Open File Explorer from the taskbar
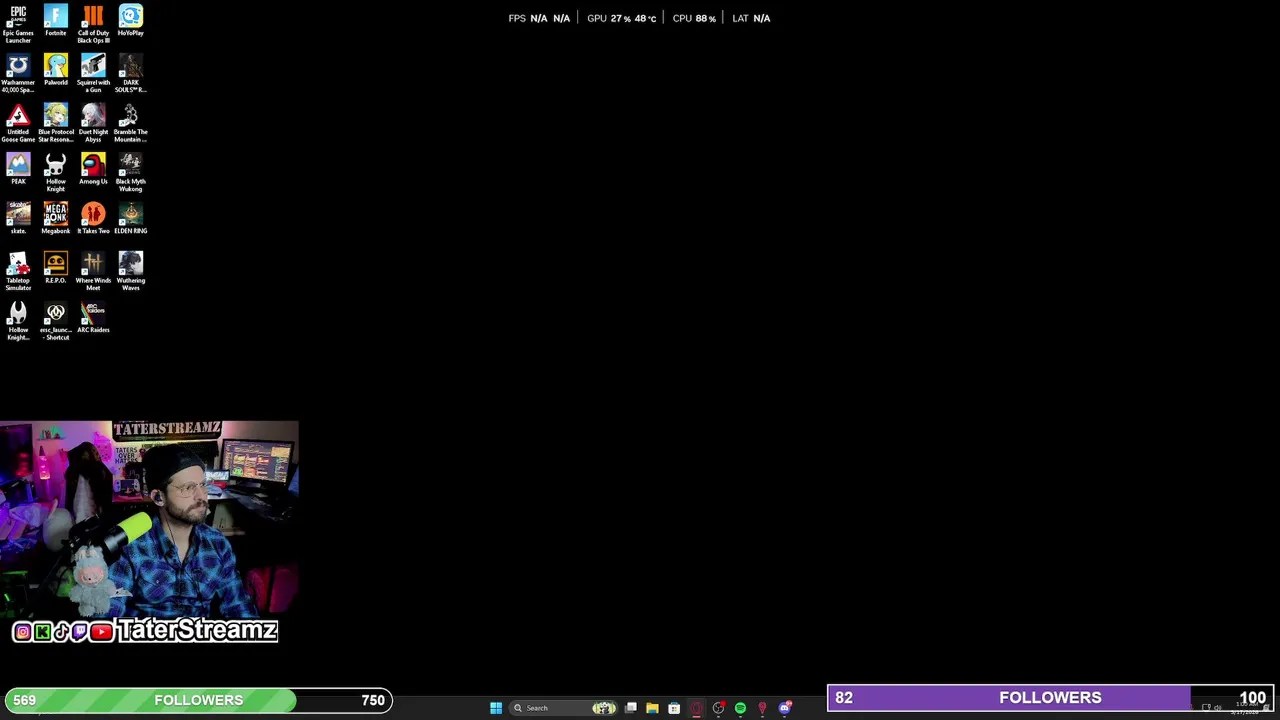The image size is (1280, 720). point(652,708)
